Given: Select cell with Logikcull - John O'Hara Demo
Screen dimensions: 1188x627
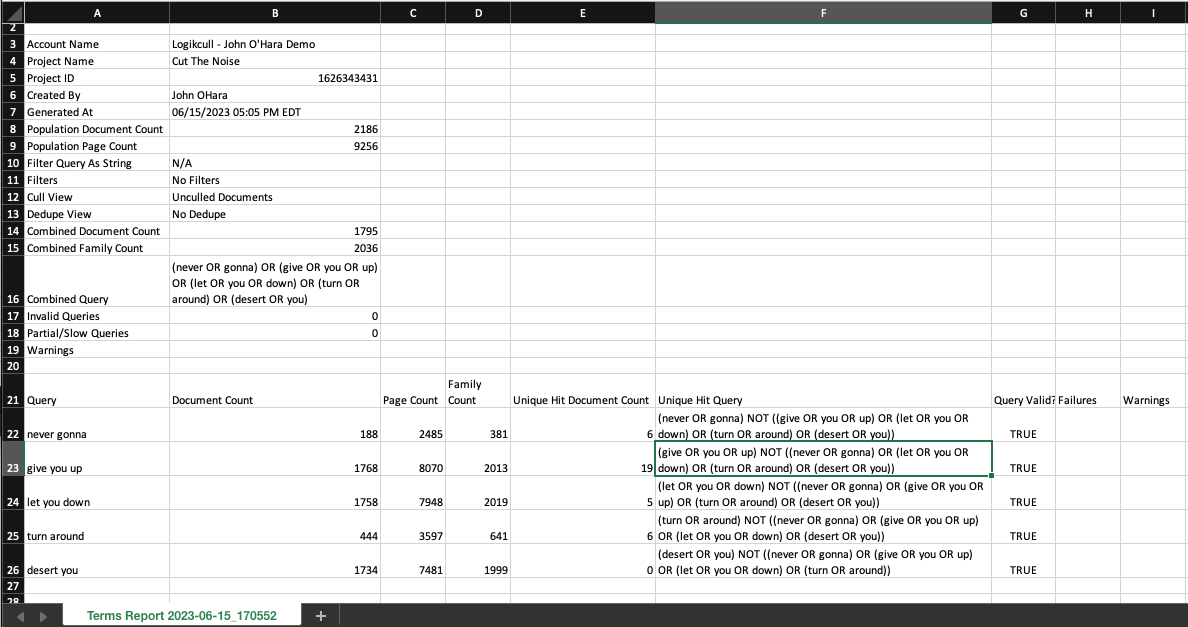Looking at the screenshot, I should (x=275, y=45).
